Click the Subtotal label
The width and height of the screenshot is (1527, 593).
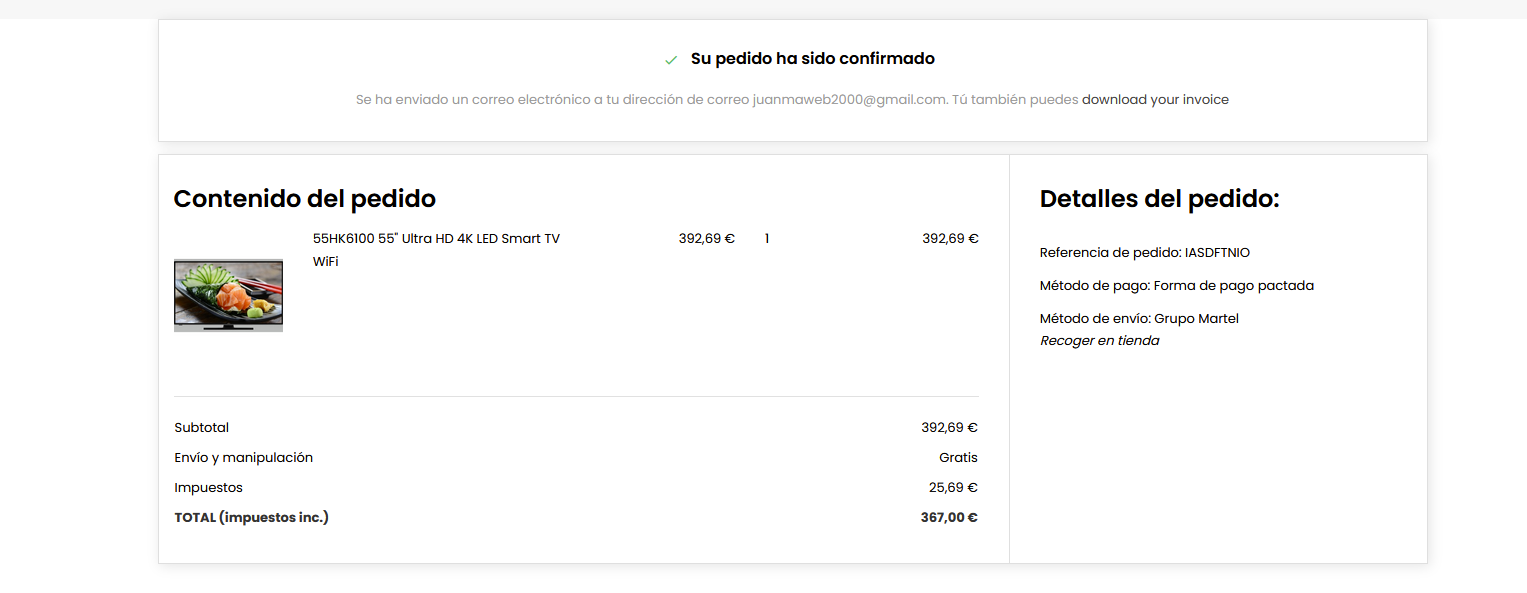tap(201, 428)
